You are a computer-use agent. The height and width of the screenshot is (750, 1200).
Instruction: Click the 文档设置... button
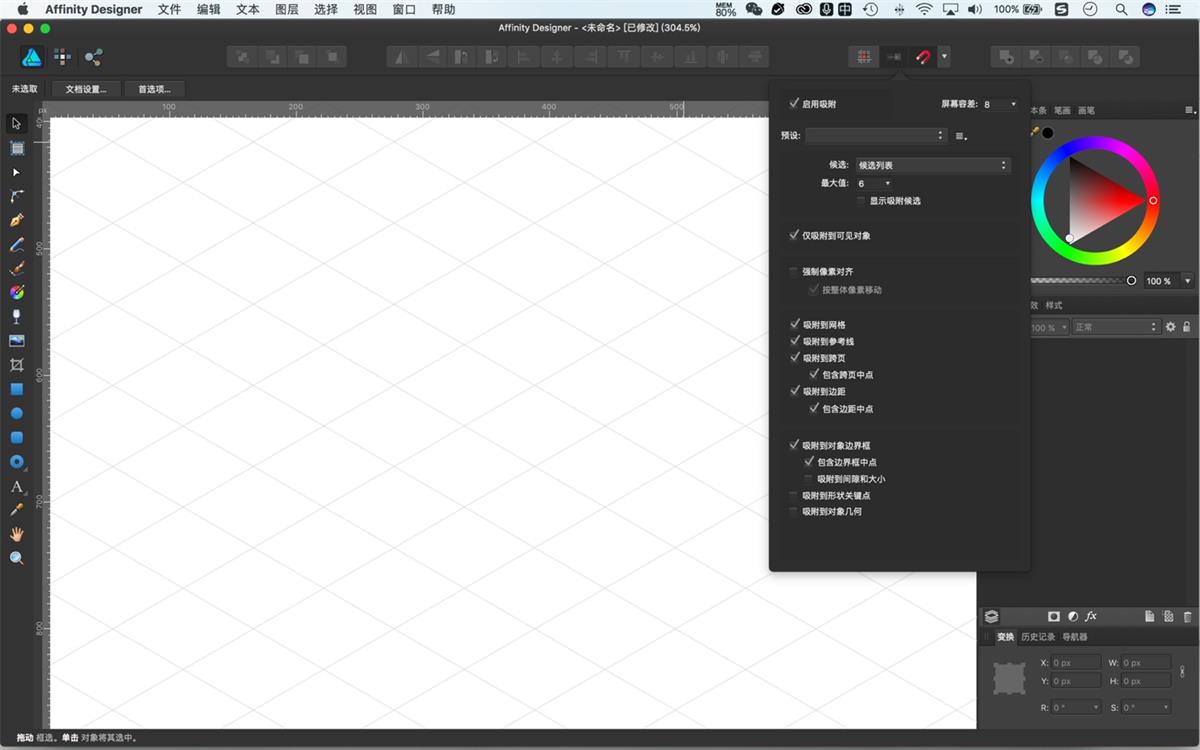(86, 89)
